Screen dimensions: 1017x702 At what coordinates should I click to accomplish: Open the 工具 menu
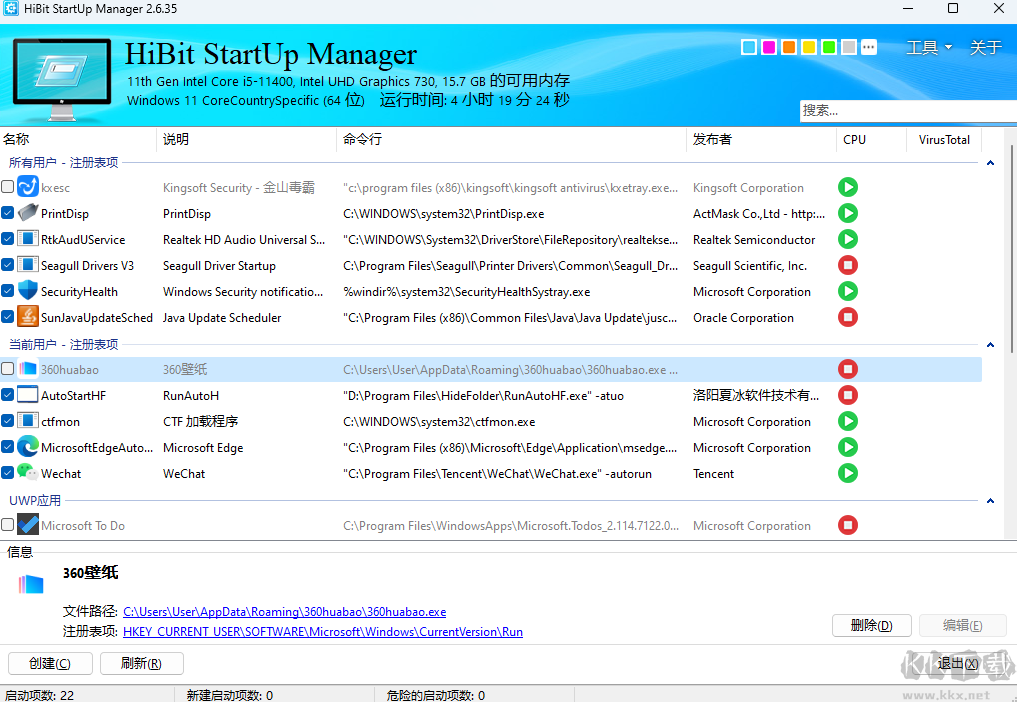click(x=926, y=46)
